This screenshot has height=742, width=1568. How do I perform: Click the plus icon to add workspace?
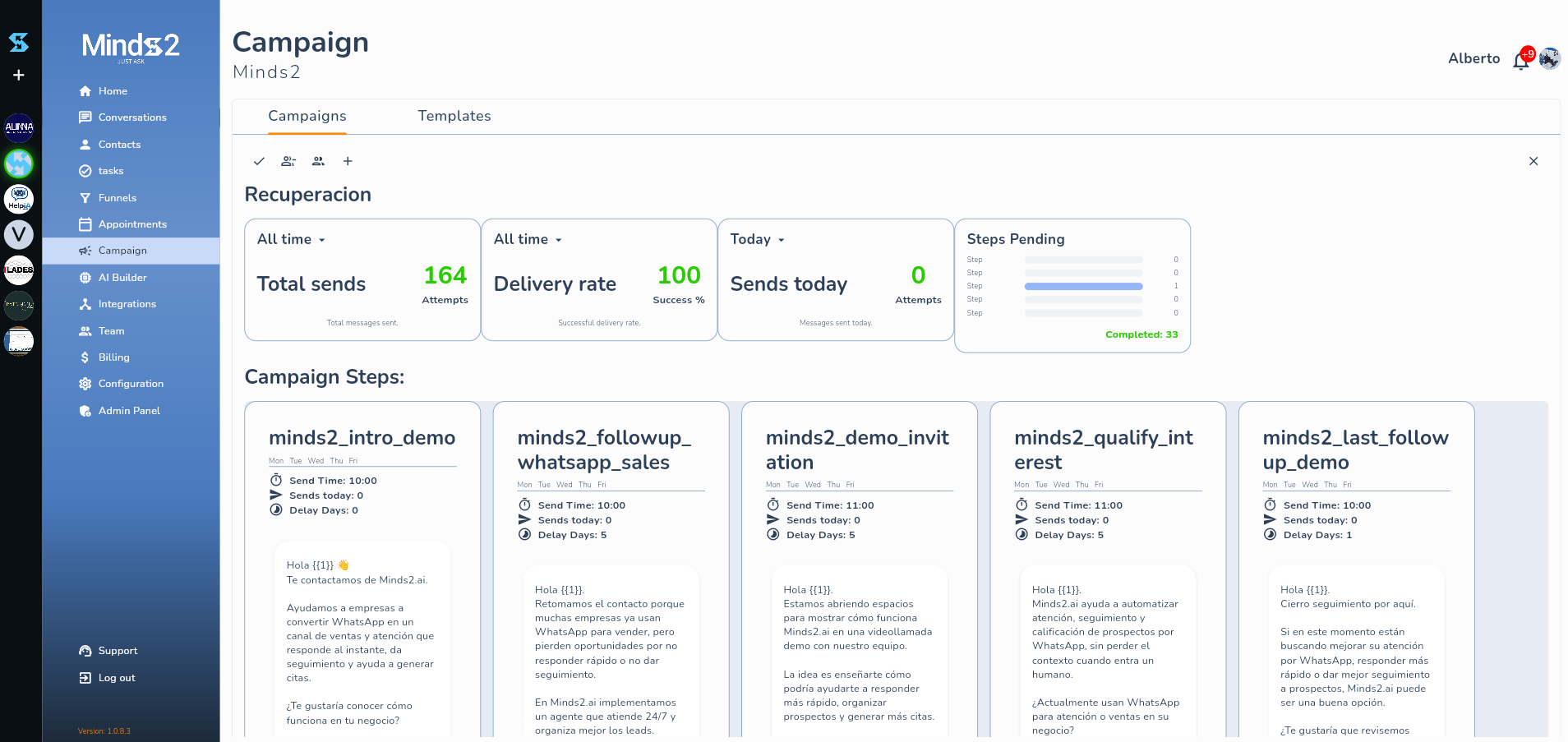coord(19,75)
